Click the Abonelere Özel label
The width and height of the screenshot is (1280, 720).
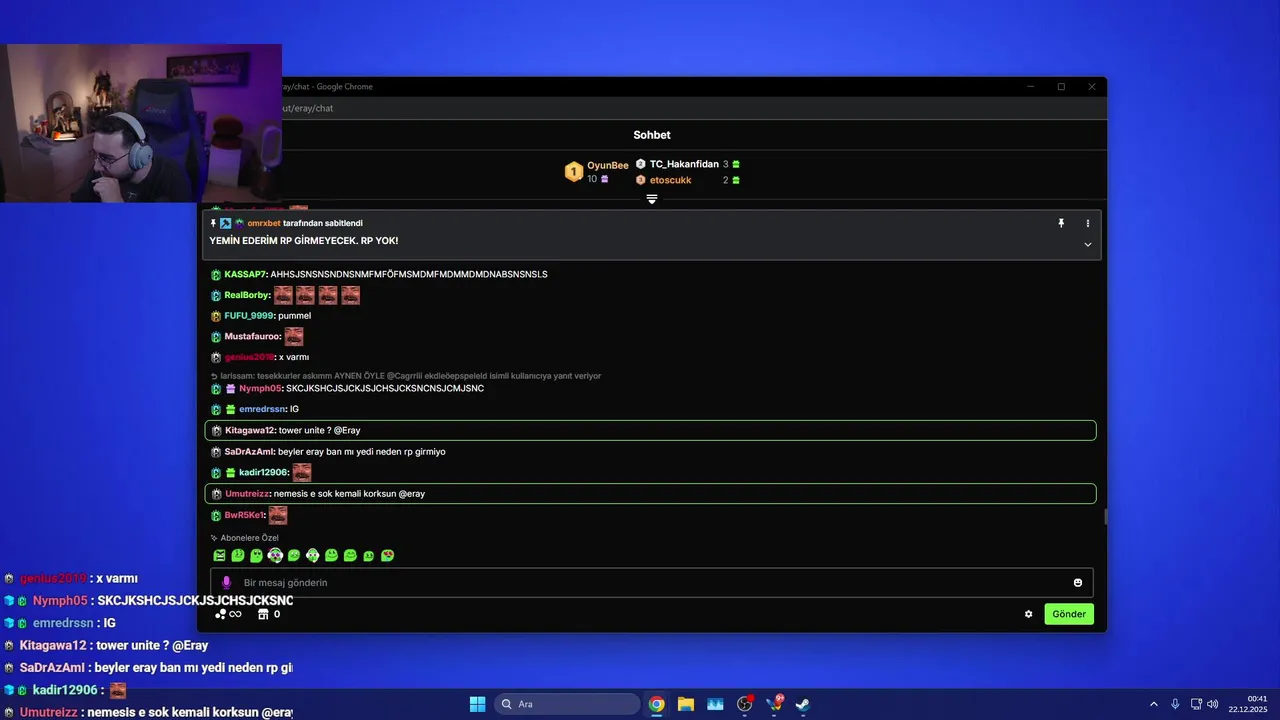click(x=249, y=538)
